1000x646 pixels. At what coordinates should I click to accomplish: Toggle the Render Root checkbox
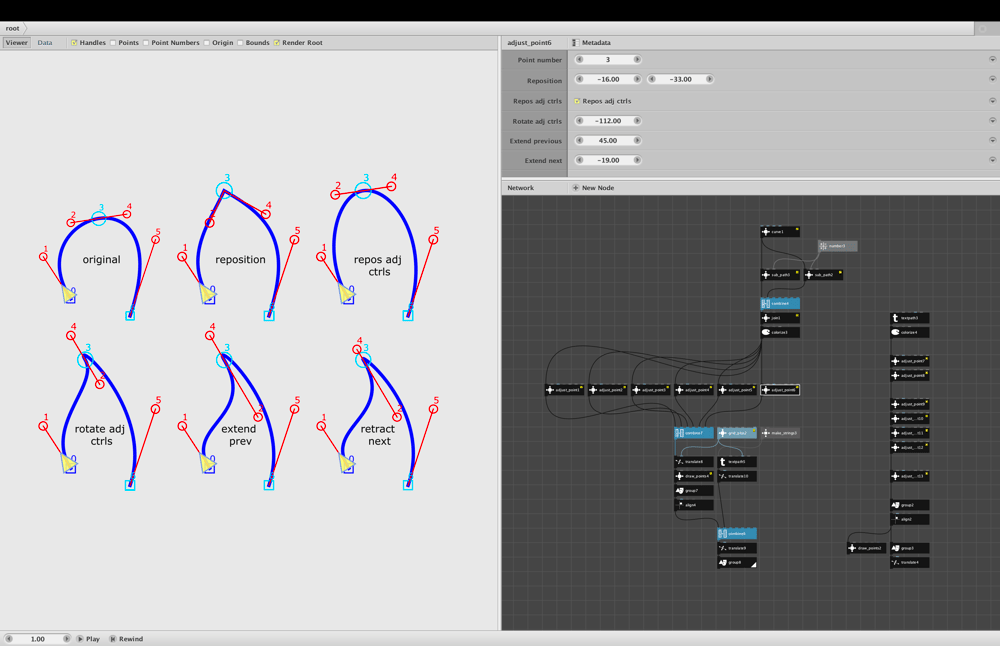click(x=277, y=43)
